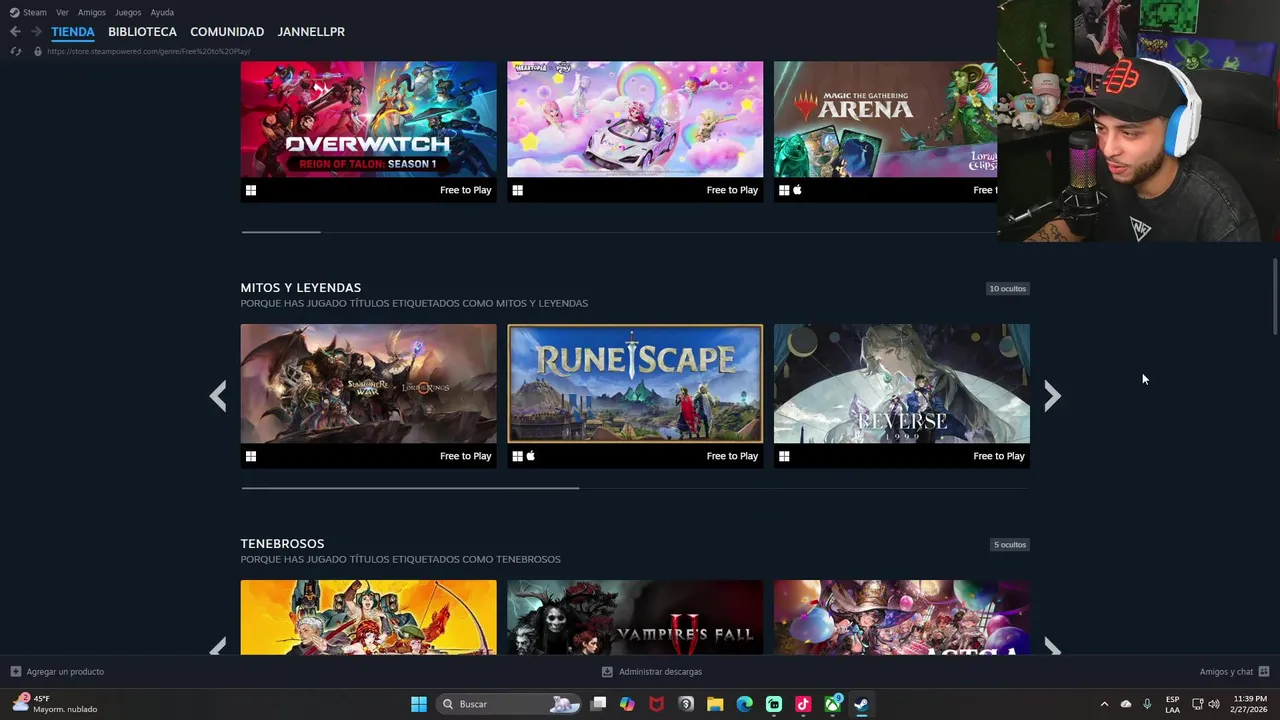Click the vertical page scrollbar
Screen dimensions: 1280x720
click(1274, 297)
